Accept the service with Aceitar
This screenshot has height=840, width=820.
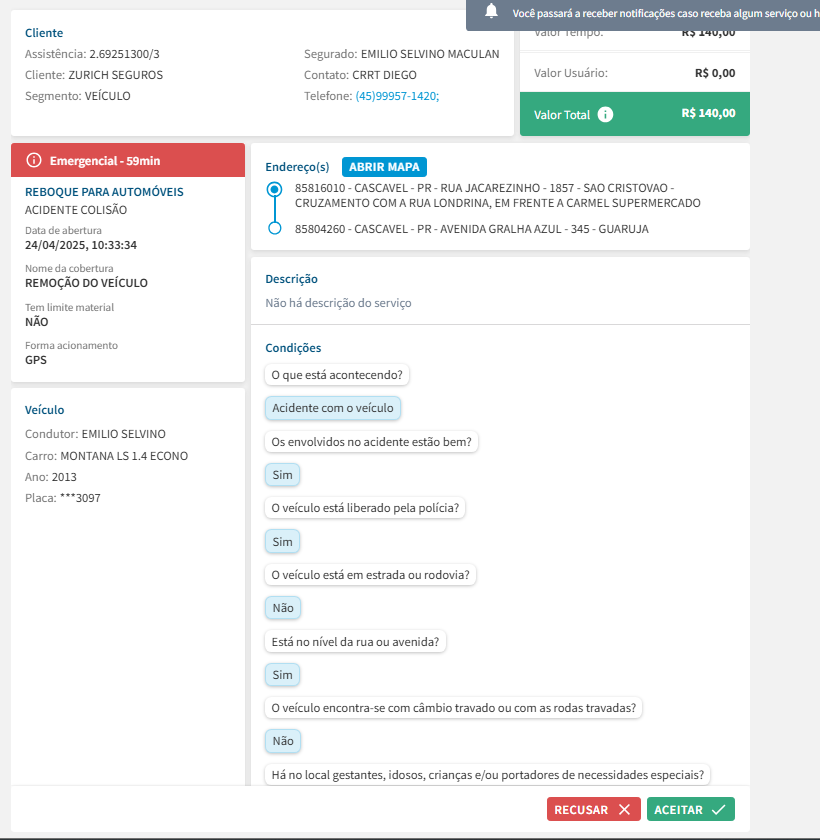pyautogui.click(x=680, y=810)
